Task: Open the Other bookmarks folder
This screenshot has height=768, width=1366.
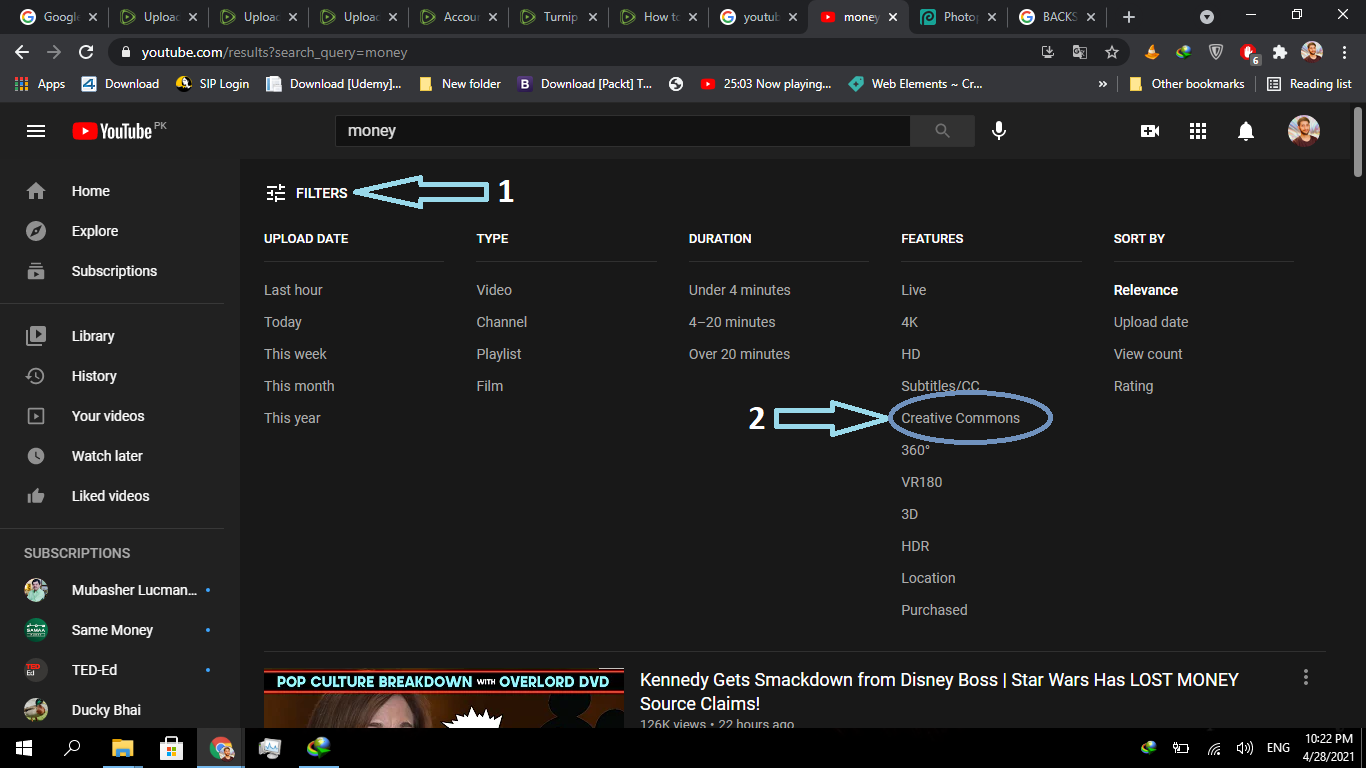Action: tap(1186, 84)
